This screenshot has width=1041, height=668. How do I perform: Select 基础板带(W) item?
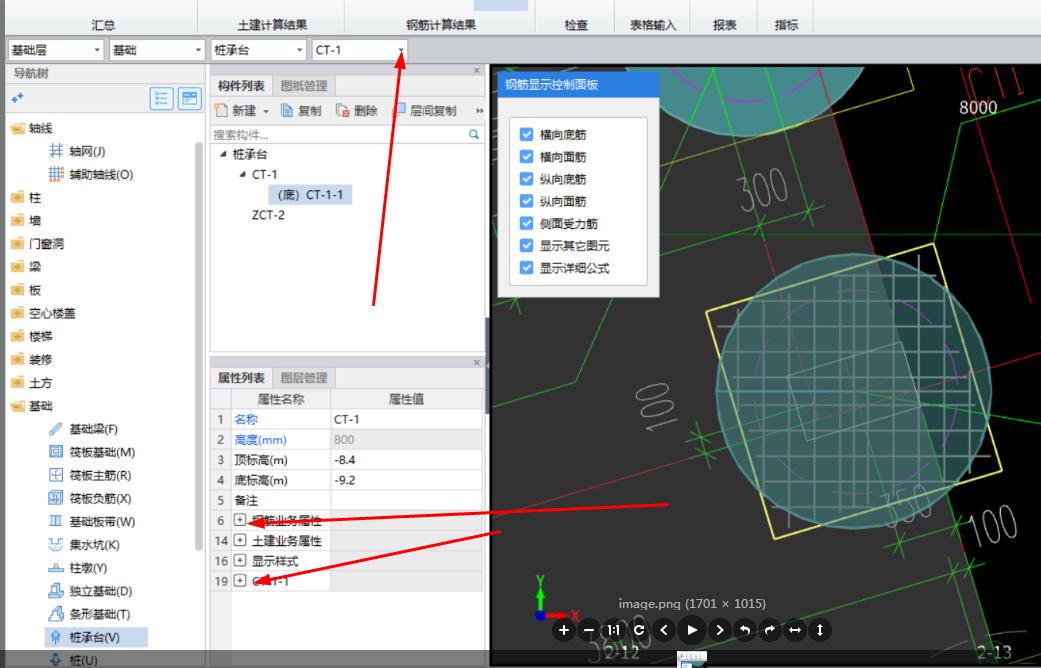pos(92,522)
